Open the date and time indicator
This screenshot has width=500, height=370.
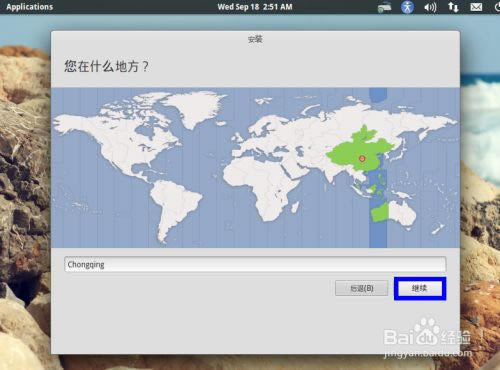click(255, 7)
